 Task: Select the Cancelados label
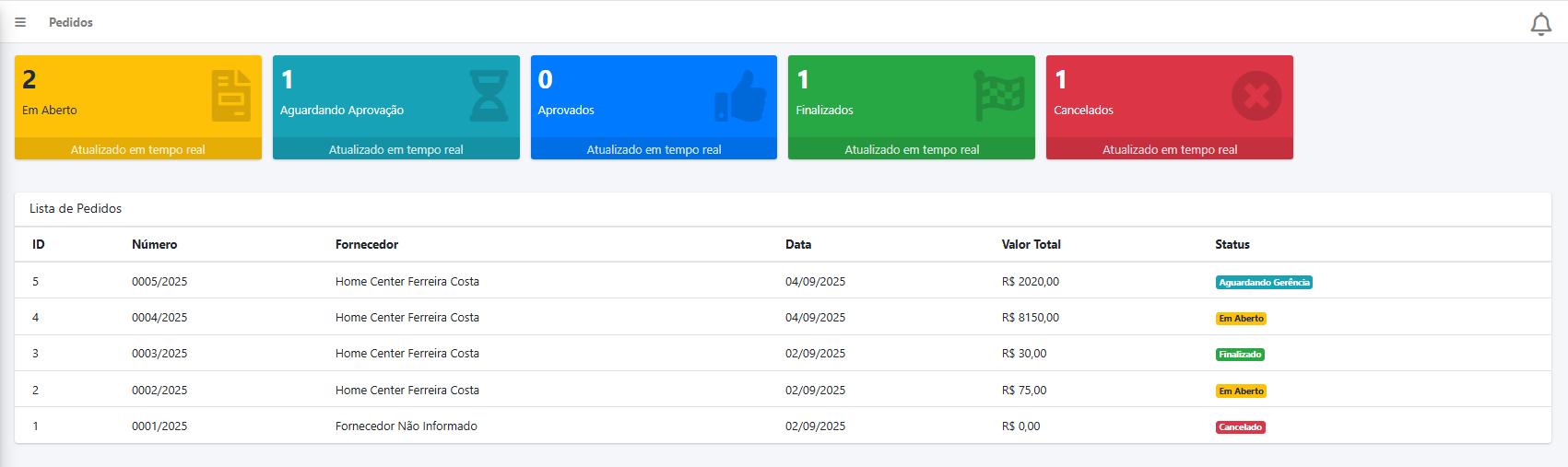click(1083, 110)
